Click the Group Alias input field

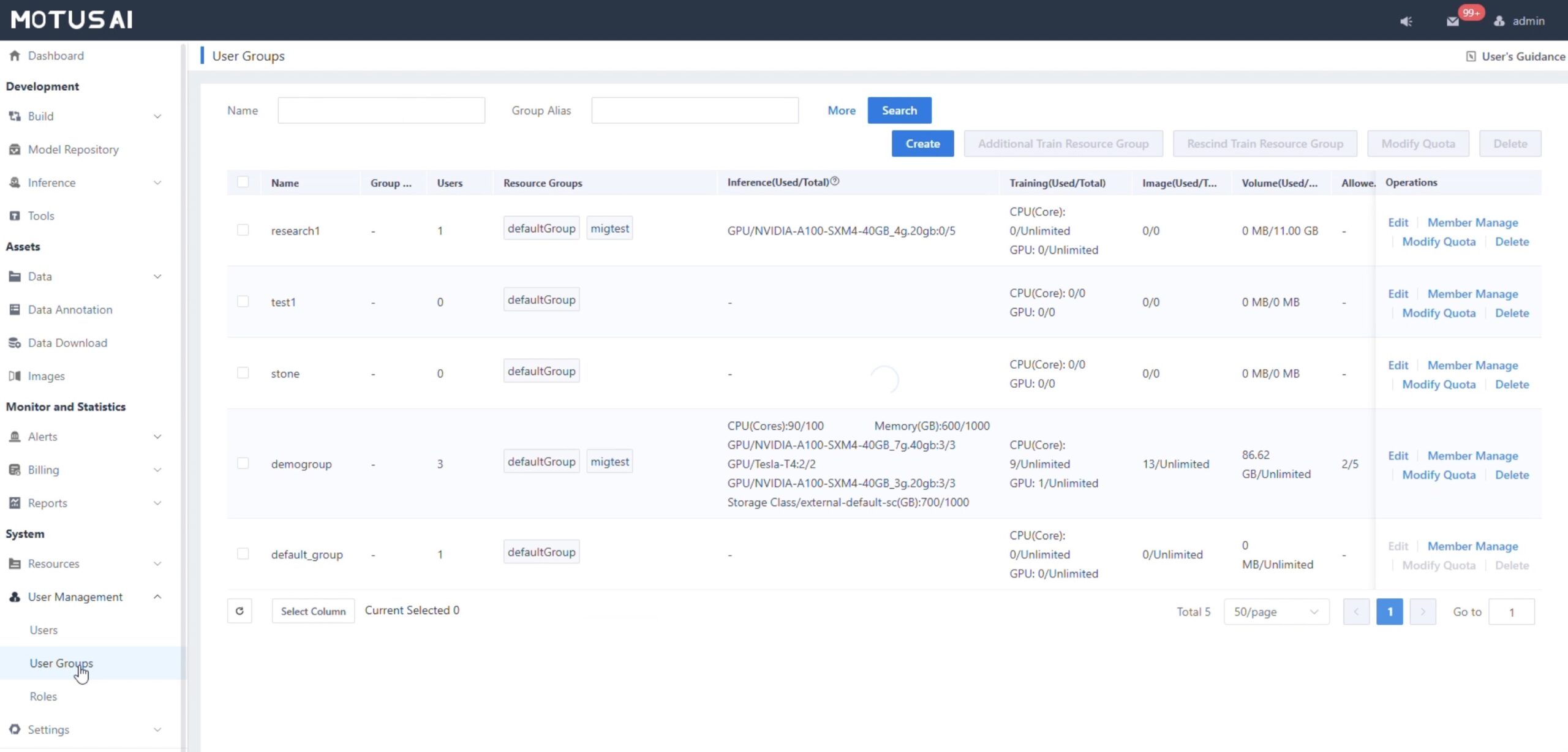695,111
